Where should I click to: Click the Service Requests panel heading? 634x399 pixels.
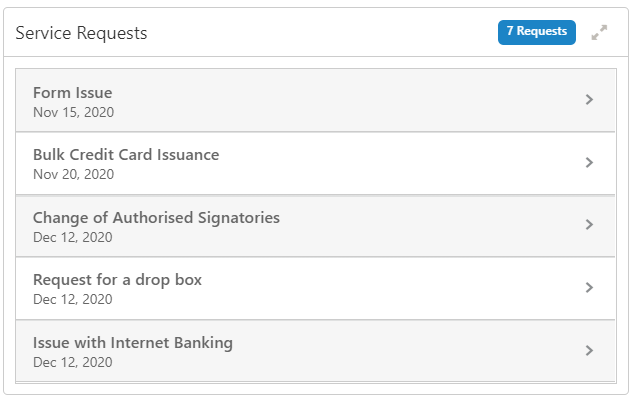81,33
